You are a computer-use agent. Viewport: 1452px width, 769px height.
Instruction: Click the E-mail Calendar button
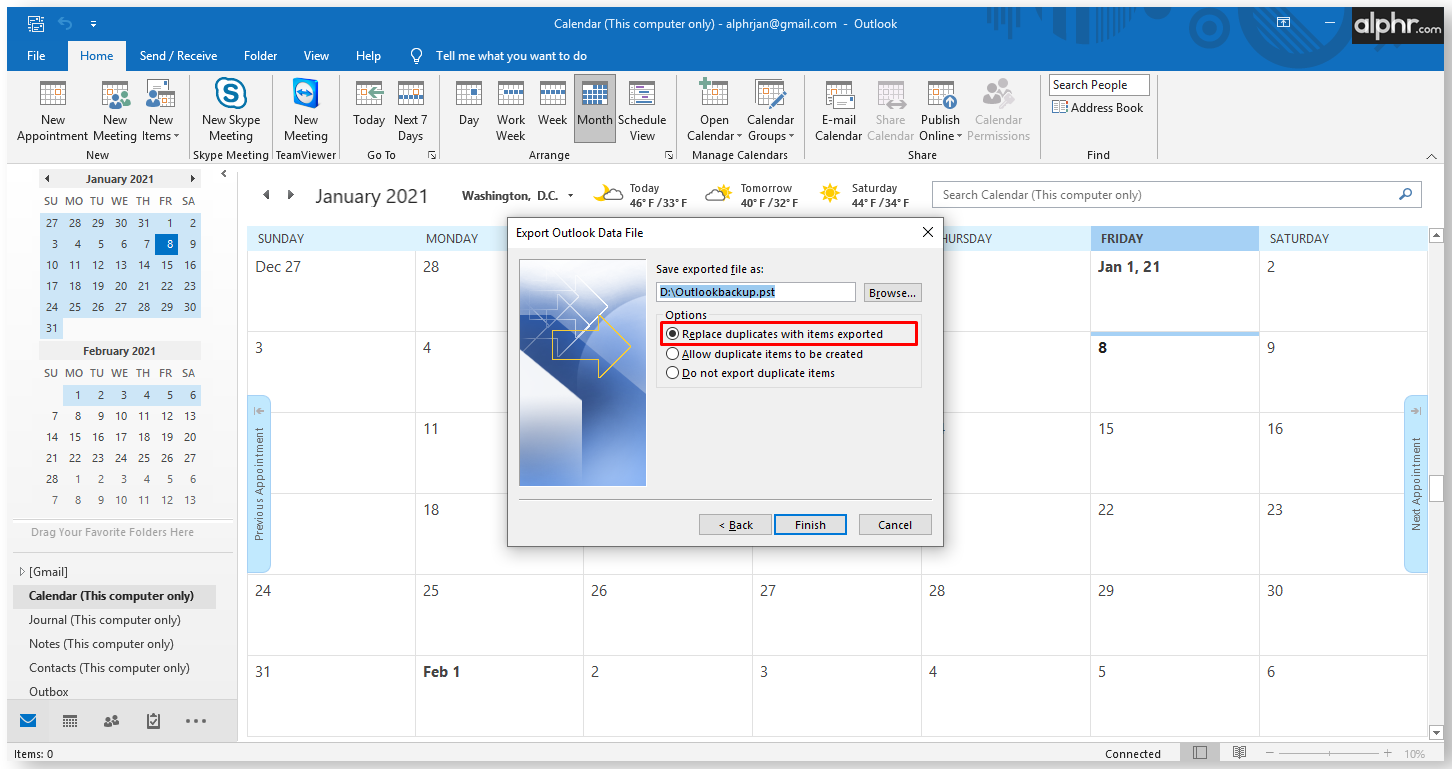click(x=839, y=111)
